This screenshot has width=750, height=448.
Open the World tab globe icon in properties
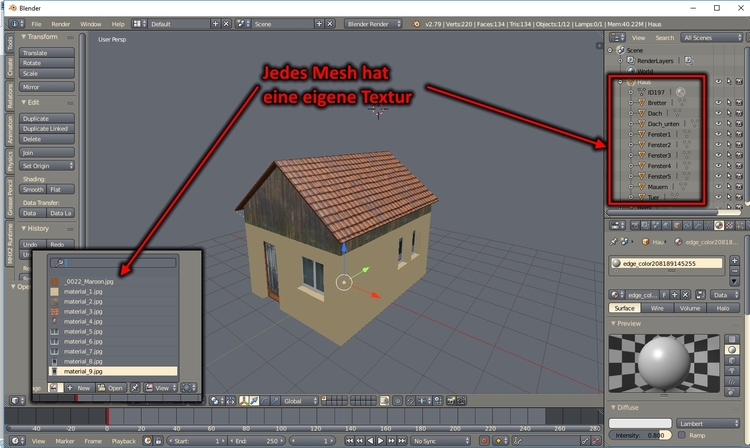pos(666,225)
